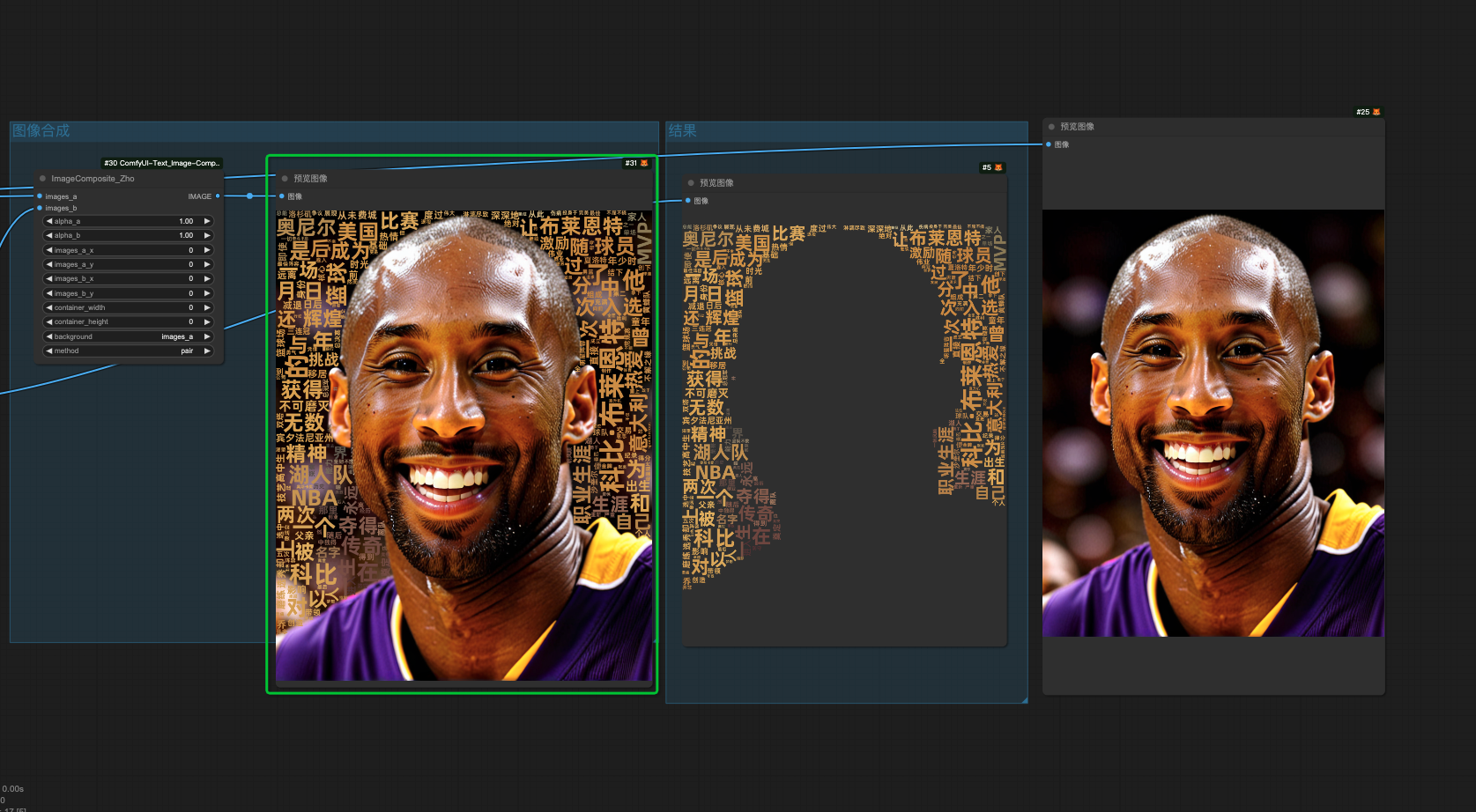This screenshot has width=1476, height=812.
Task: Decrease images_b_x with its left arrow
Action: tap(49, 278)
